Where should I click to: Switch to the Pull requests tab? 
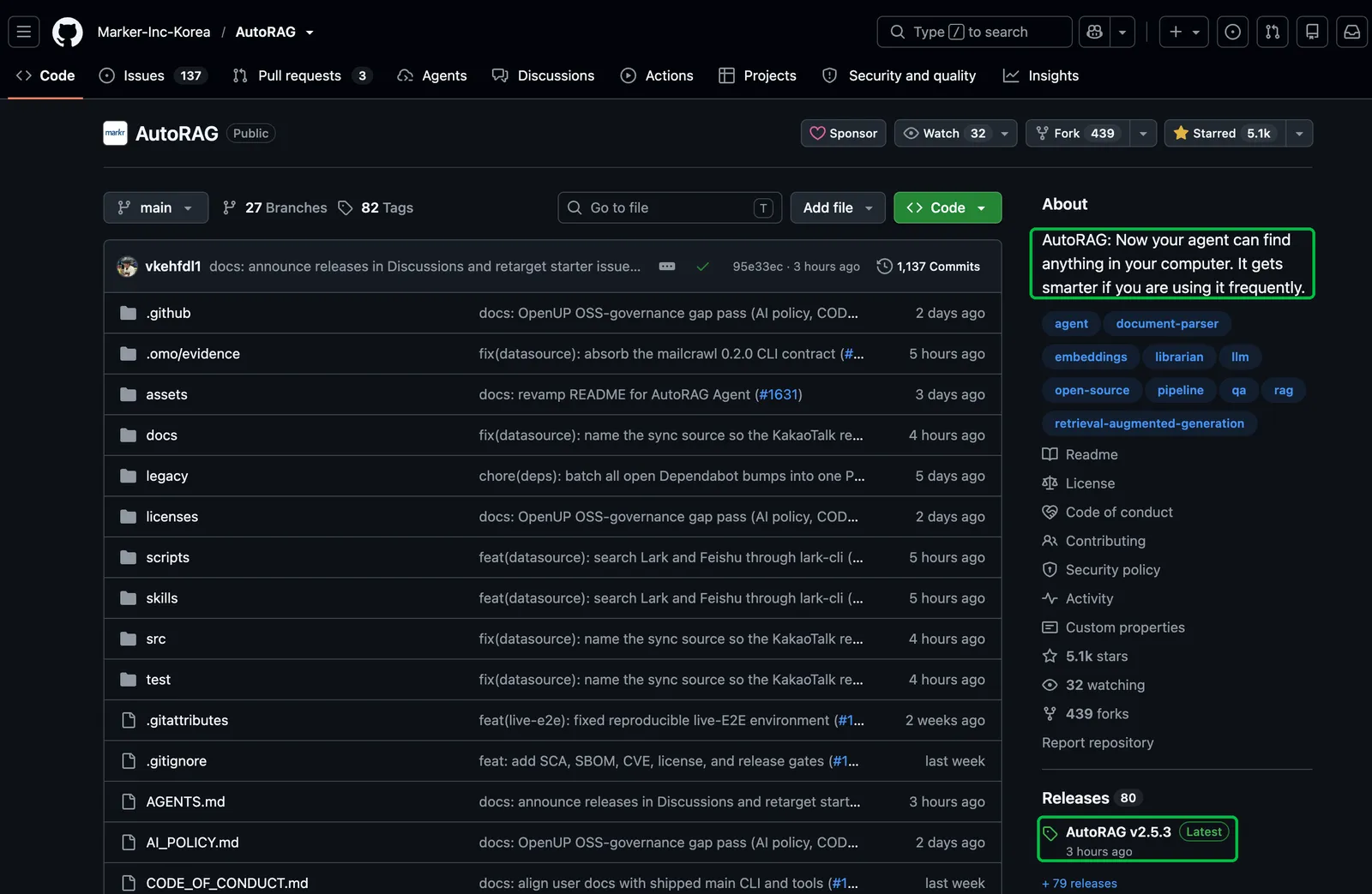(x=302, y=75)
